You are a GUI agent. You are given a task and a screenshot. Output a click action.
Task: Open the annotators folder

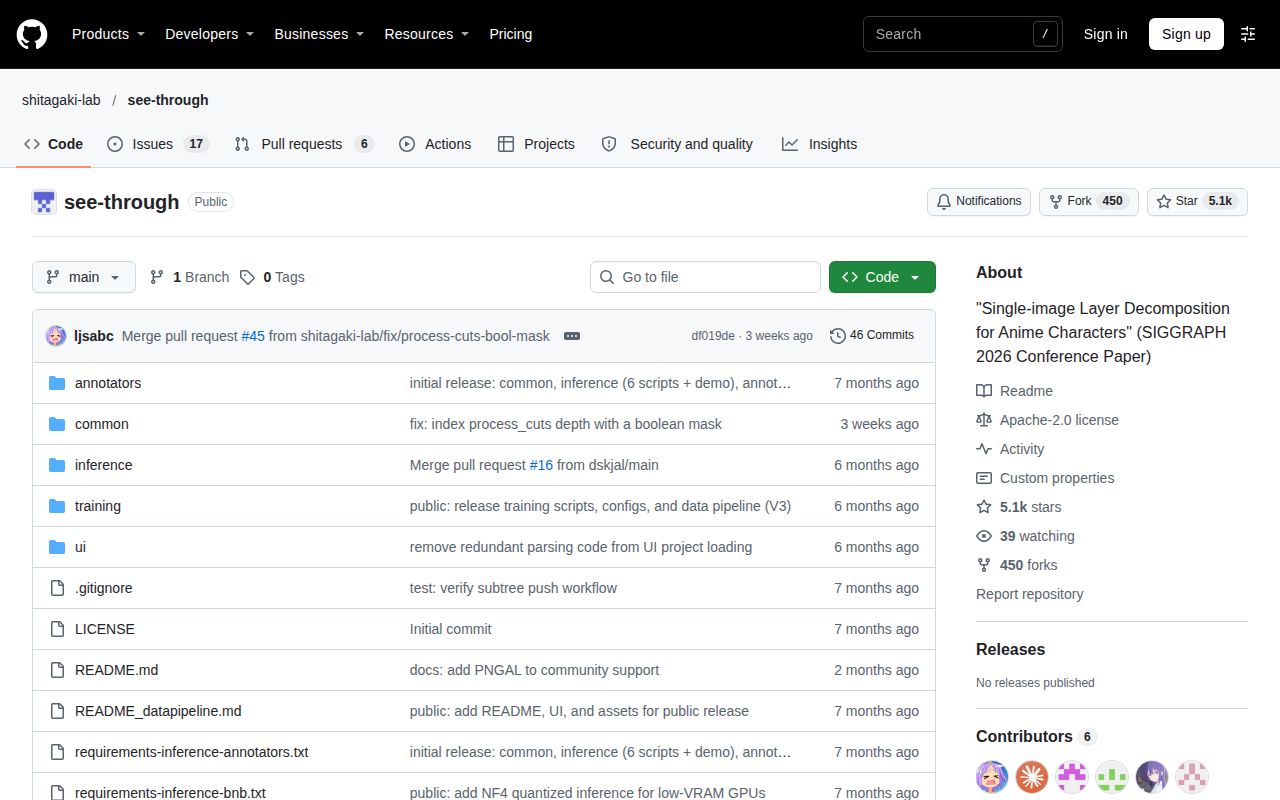[108, 383]
